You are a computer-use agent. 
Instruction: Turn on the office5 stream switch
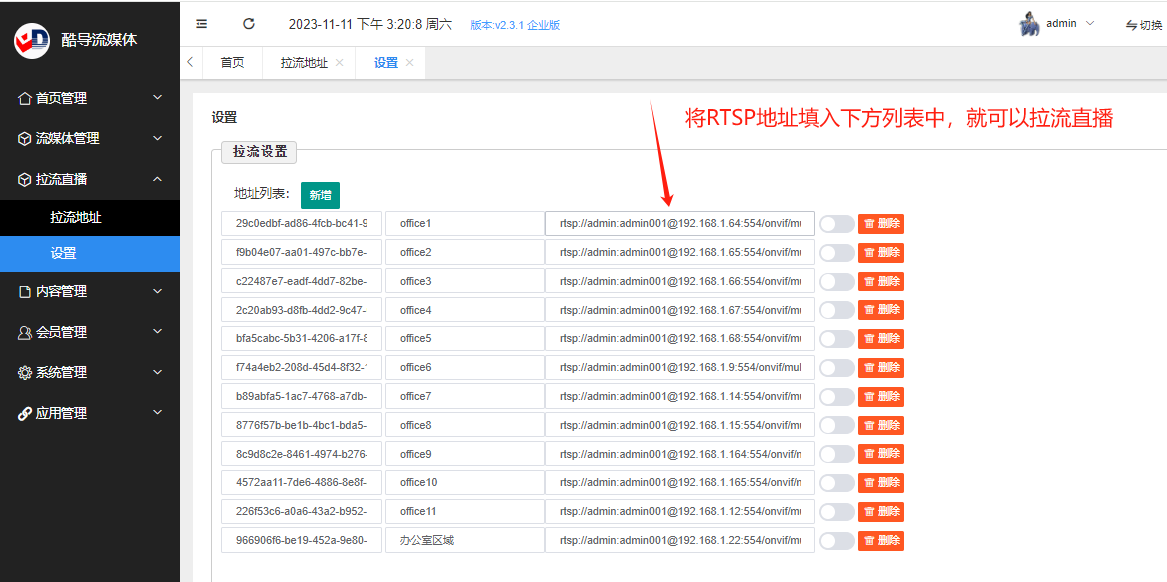[x=837, y=339]
